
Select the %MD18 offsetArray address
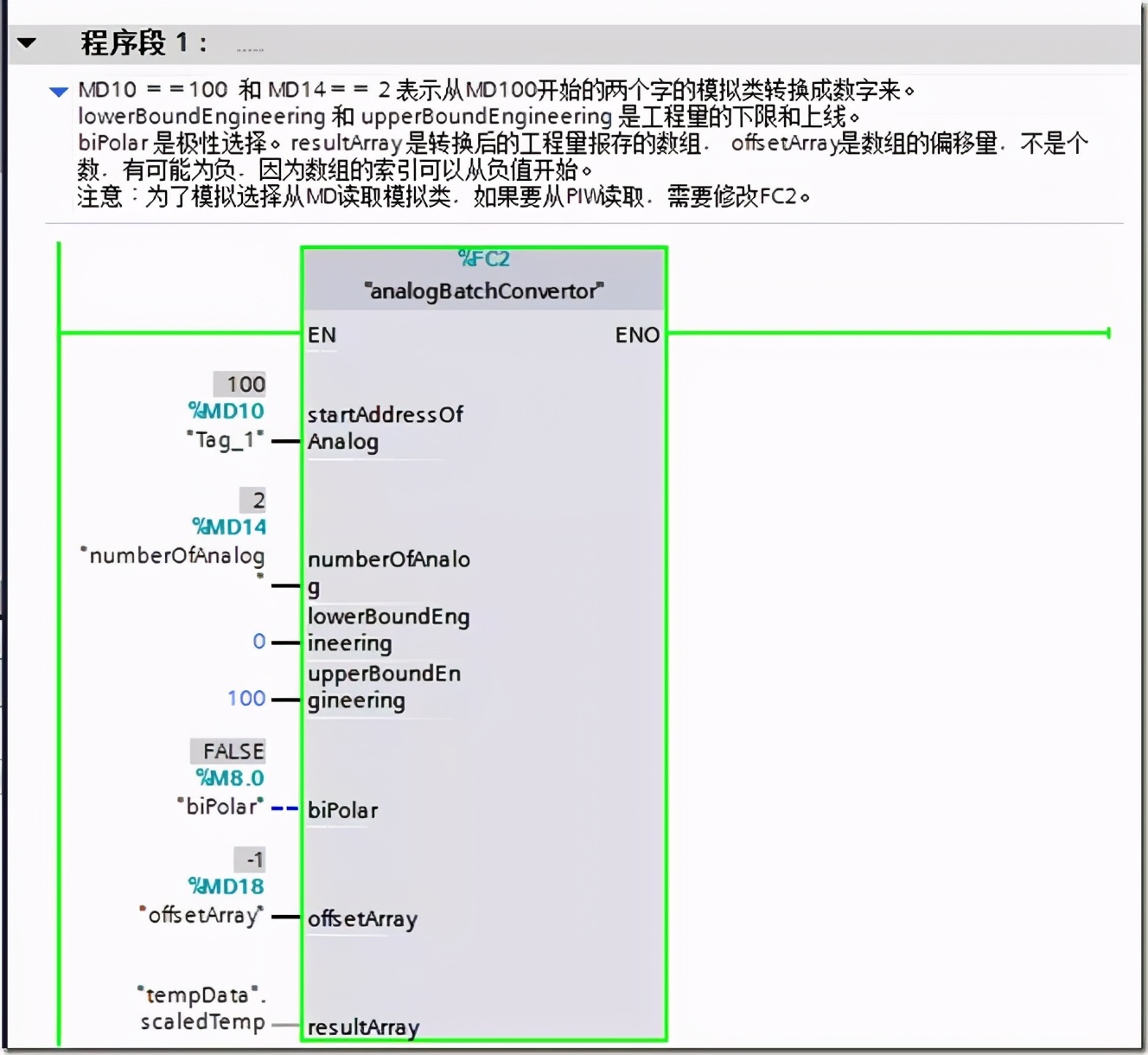point(226,886)
